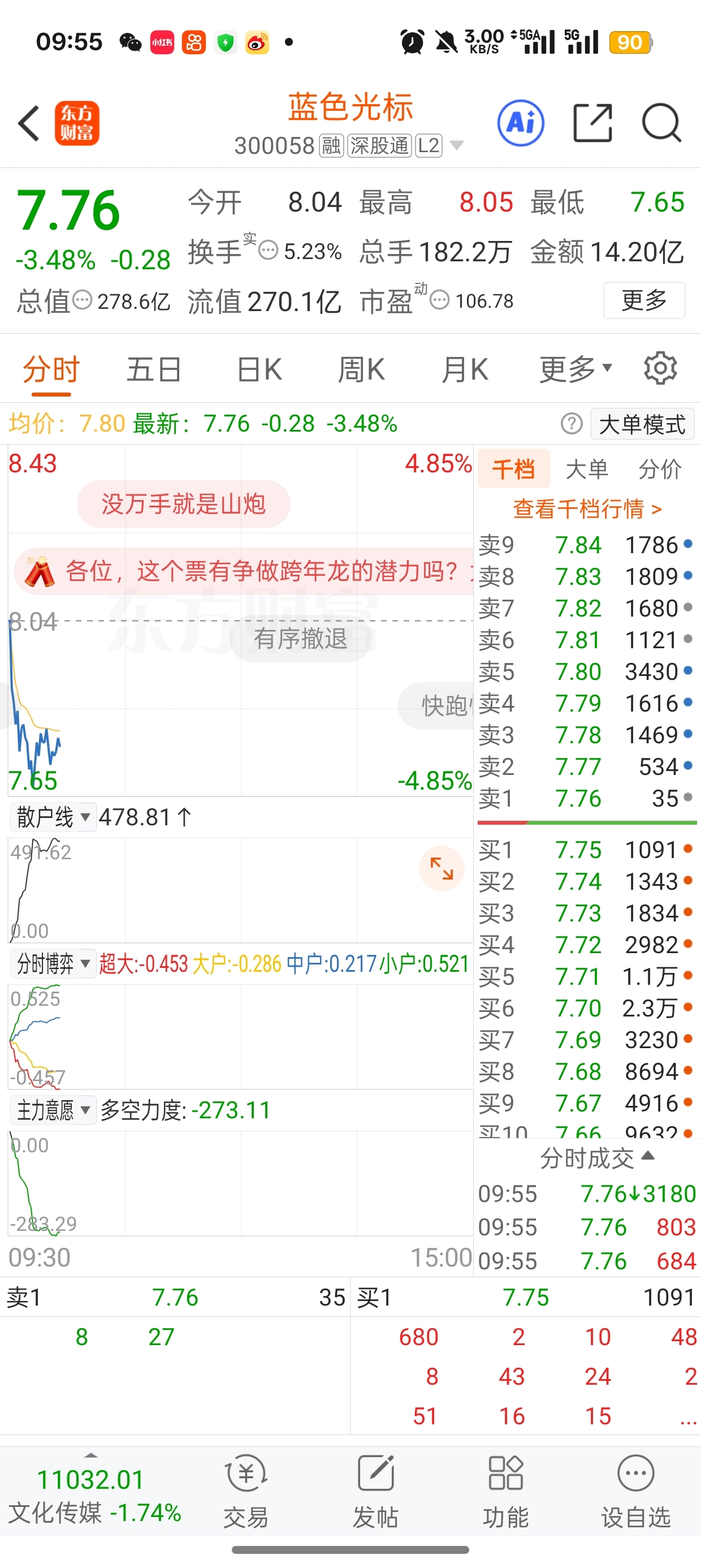
Task: Open 查看千档行情 link
Action: [x=587, y=509]
